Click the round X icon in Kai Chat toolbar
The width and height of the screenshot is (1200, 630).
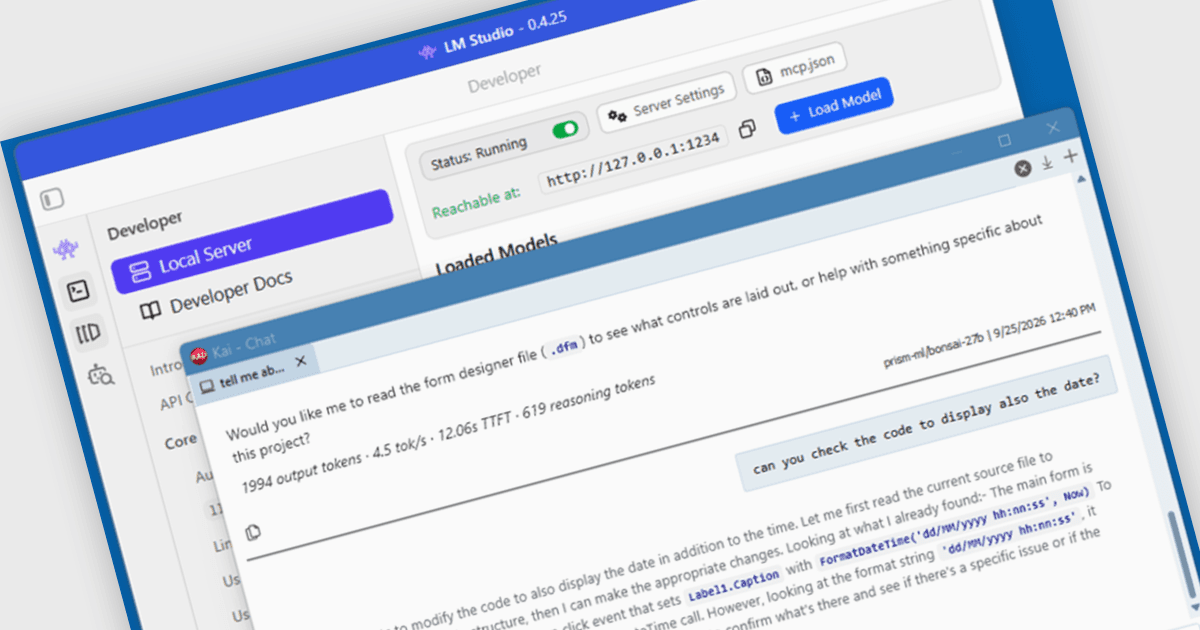pos(1023,168)
